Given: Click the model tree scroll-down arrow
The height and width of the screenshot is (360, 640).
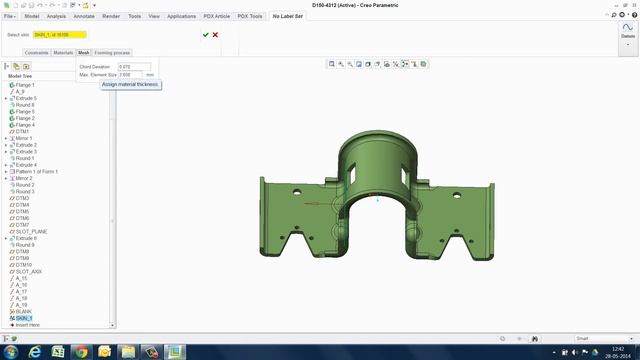Looking at the screenshot, I should [113, 325].
